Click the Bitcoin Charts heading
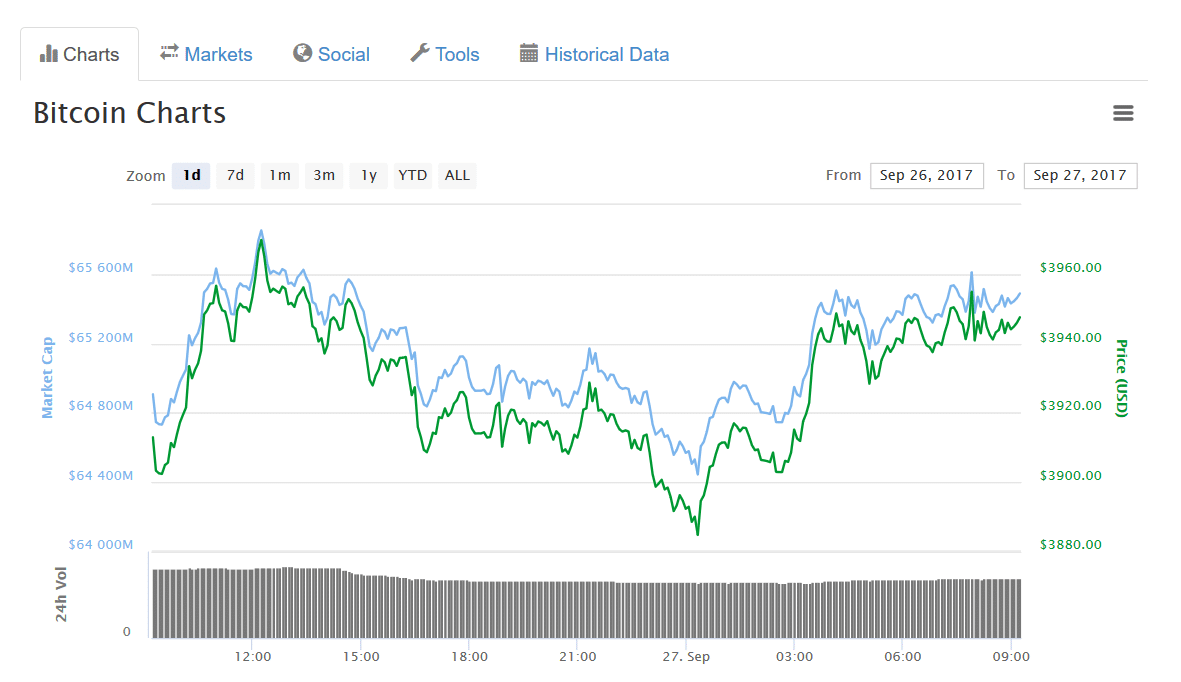The height and width of the screenshot is (682, 1181). coord(130,113)
